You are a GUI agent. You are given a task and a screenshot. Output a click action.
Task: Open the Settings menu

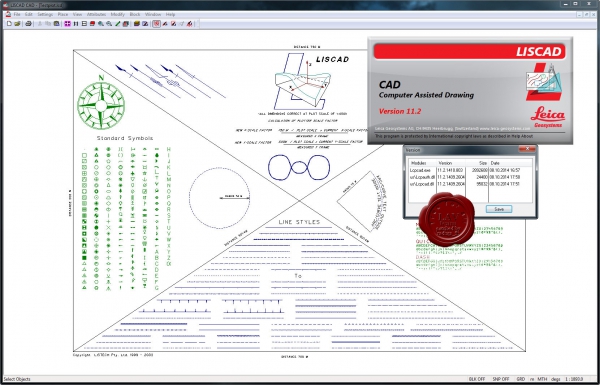[x=45, y=15]
